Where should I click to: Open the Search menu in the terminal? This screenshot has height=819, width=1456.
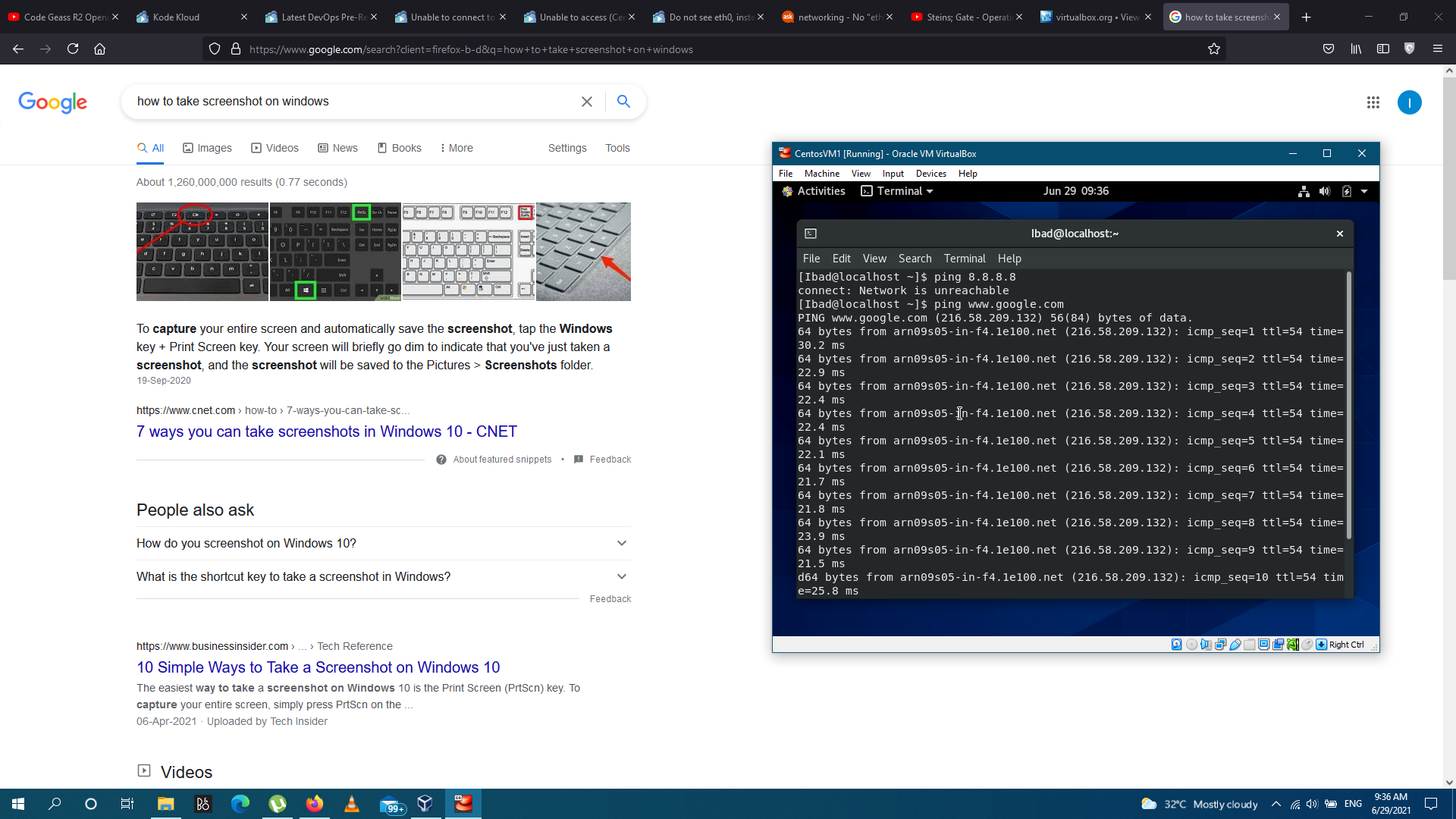click(x=915, y=259)
